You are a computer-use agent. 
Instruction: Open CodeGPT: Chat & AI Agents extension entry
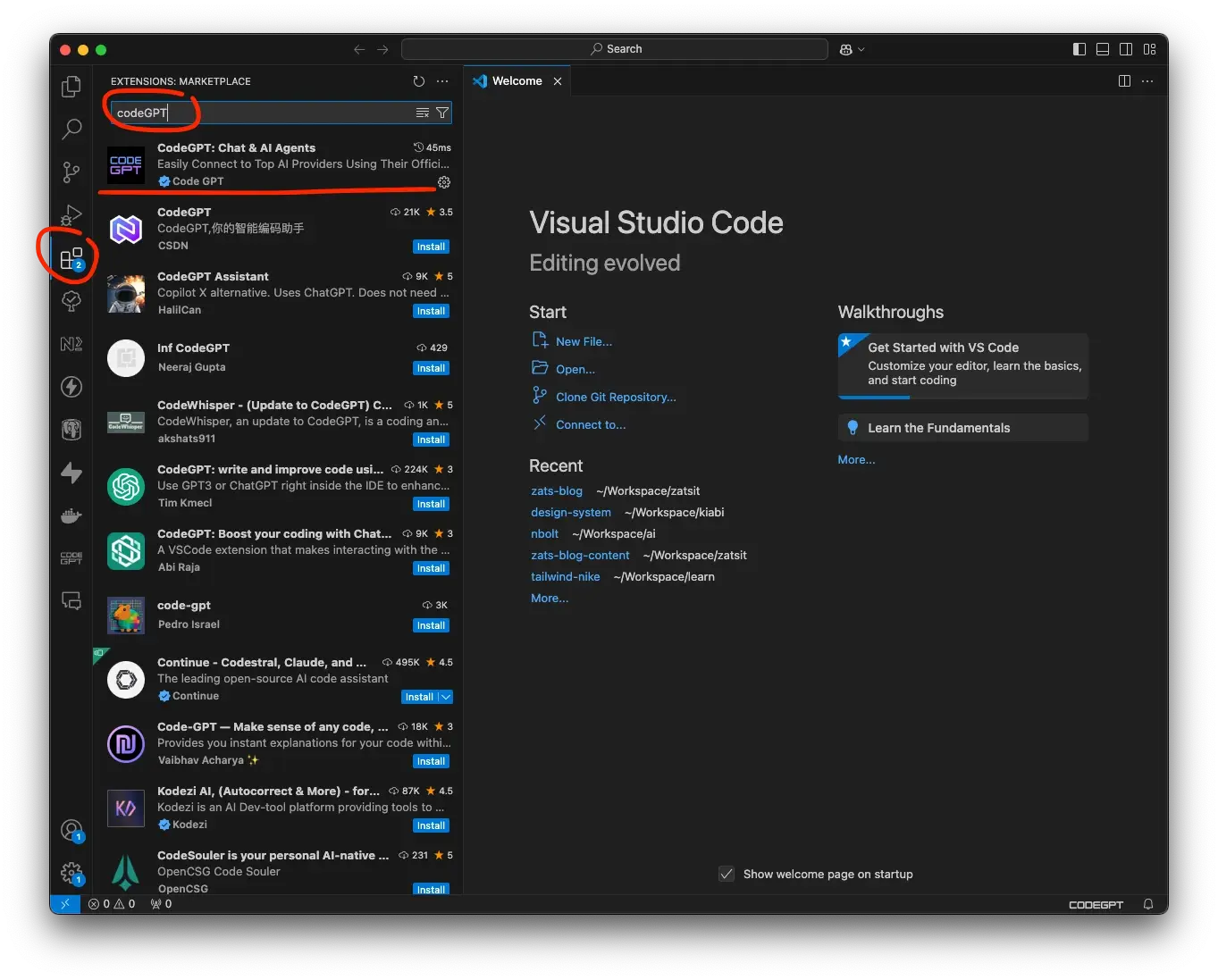(x=276, y=164)
